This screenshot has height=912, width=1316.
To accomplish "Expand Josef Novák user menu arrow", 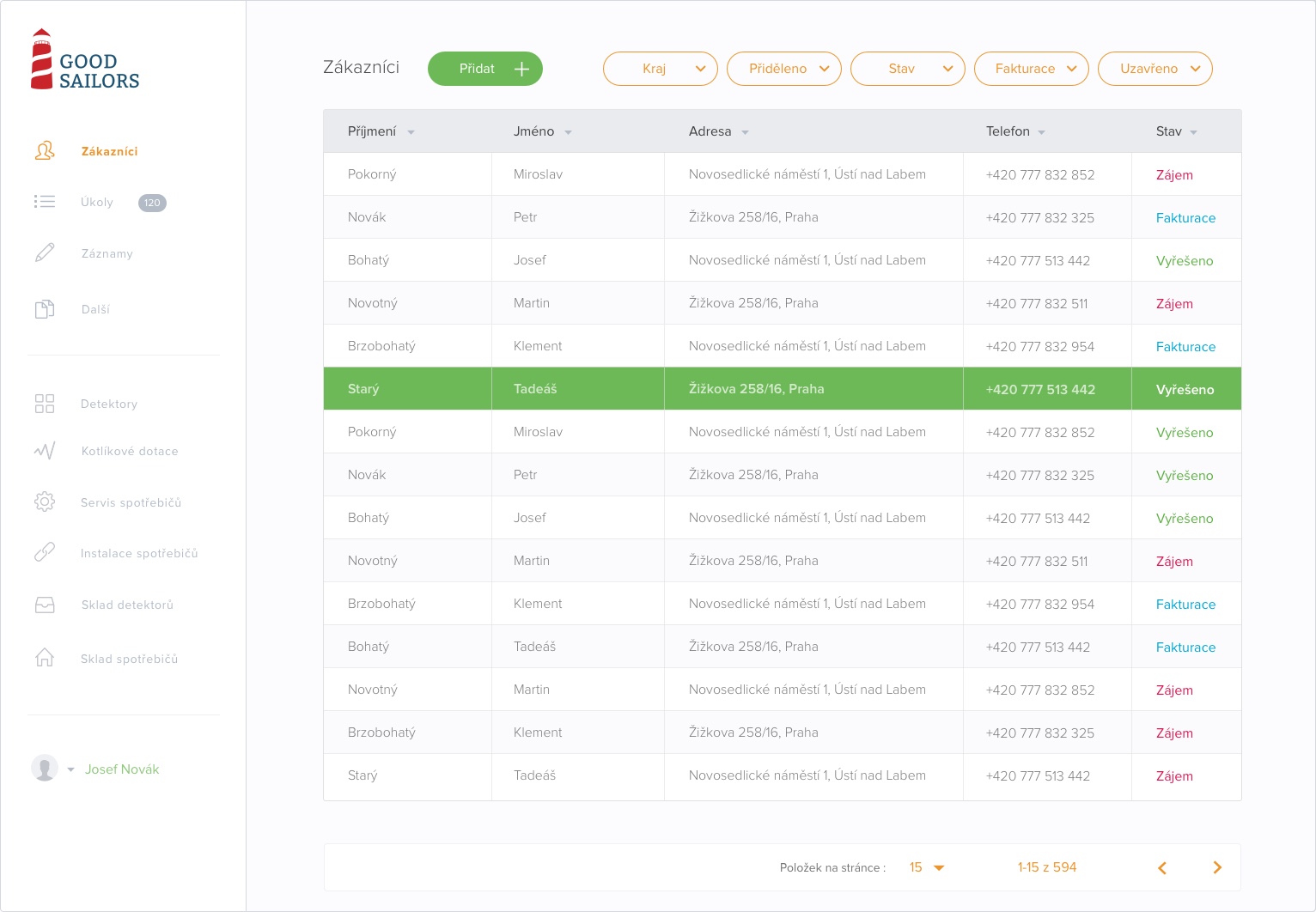I will pos(70,769).
